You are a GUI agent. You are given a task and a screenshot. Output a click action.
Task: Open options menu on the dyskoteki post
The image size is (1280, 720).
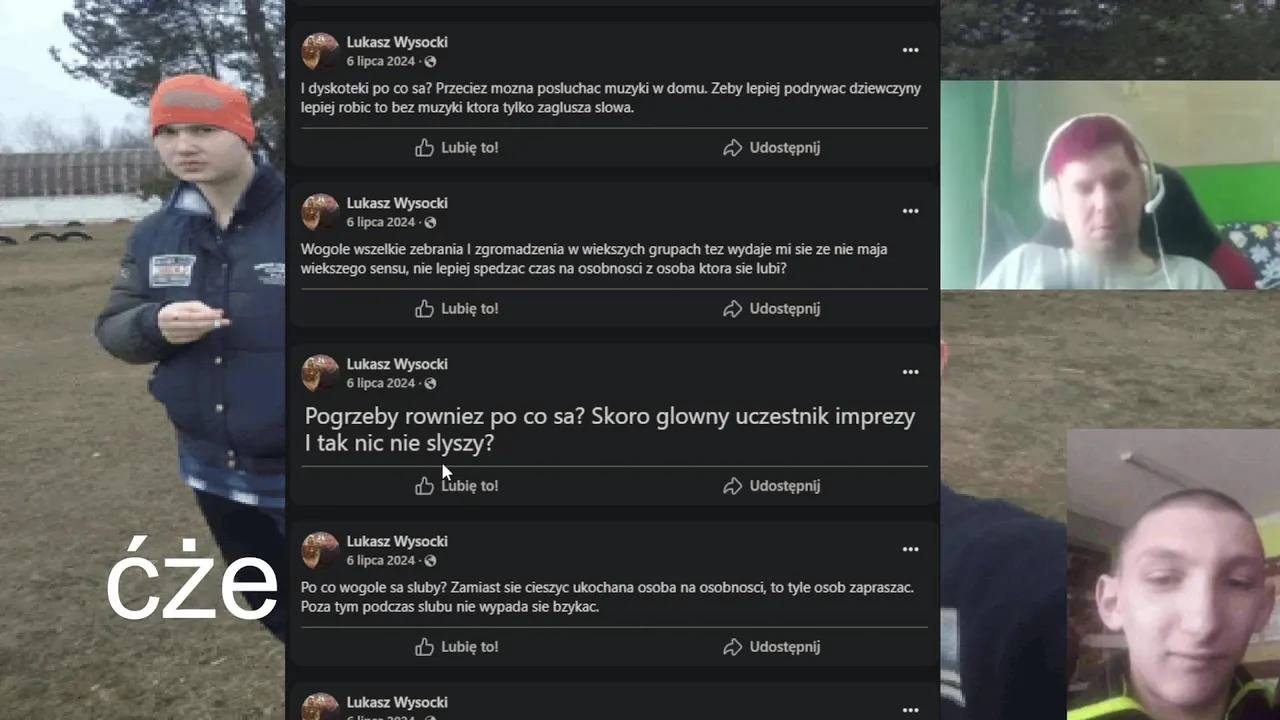910,50
